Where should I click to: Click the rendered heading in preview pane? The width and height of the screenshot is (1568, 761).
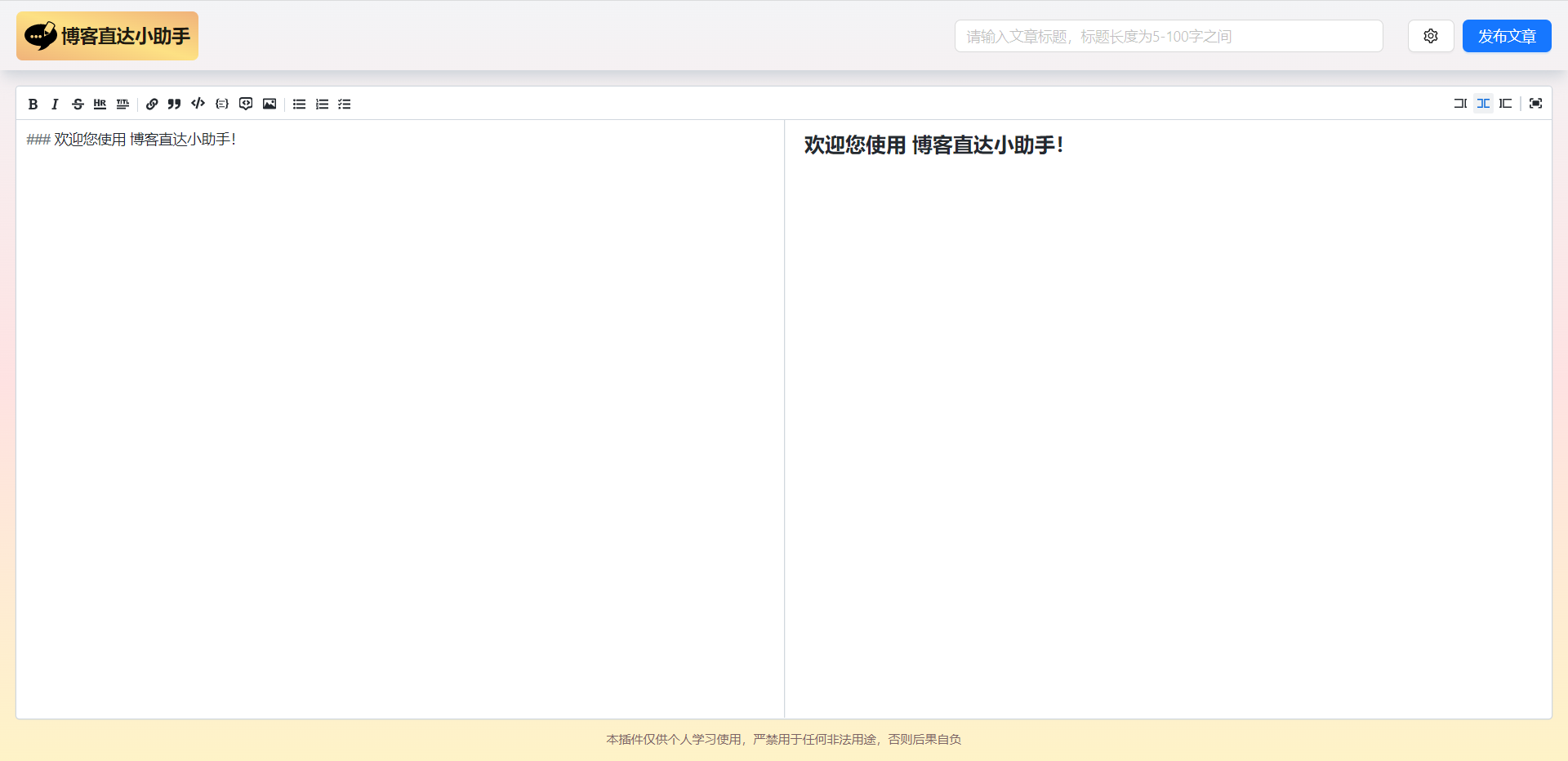click(933, 145)
